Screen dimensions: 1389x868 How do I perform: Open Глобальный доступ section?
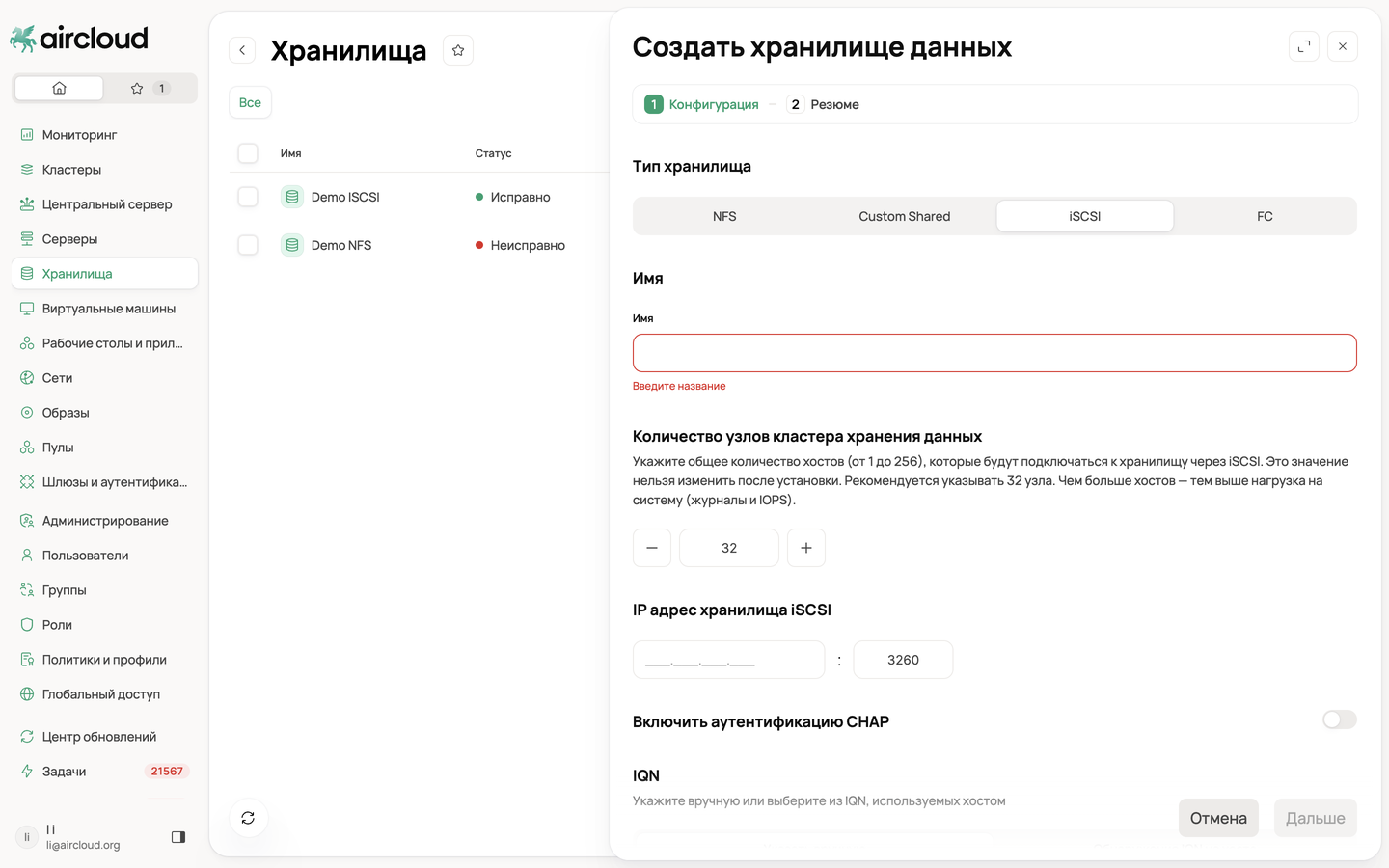tap(104, 694)
